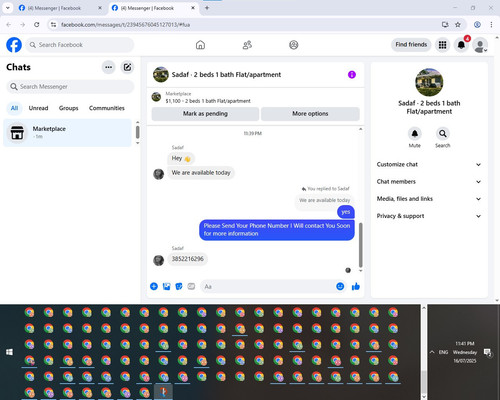View site information icon in address bar
The width and height of the screenshot is (500, 400).
point(53,25)
